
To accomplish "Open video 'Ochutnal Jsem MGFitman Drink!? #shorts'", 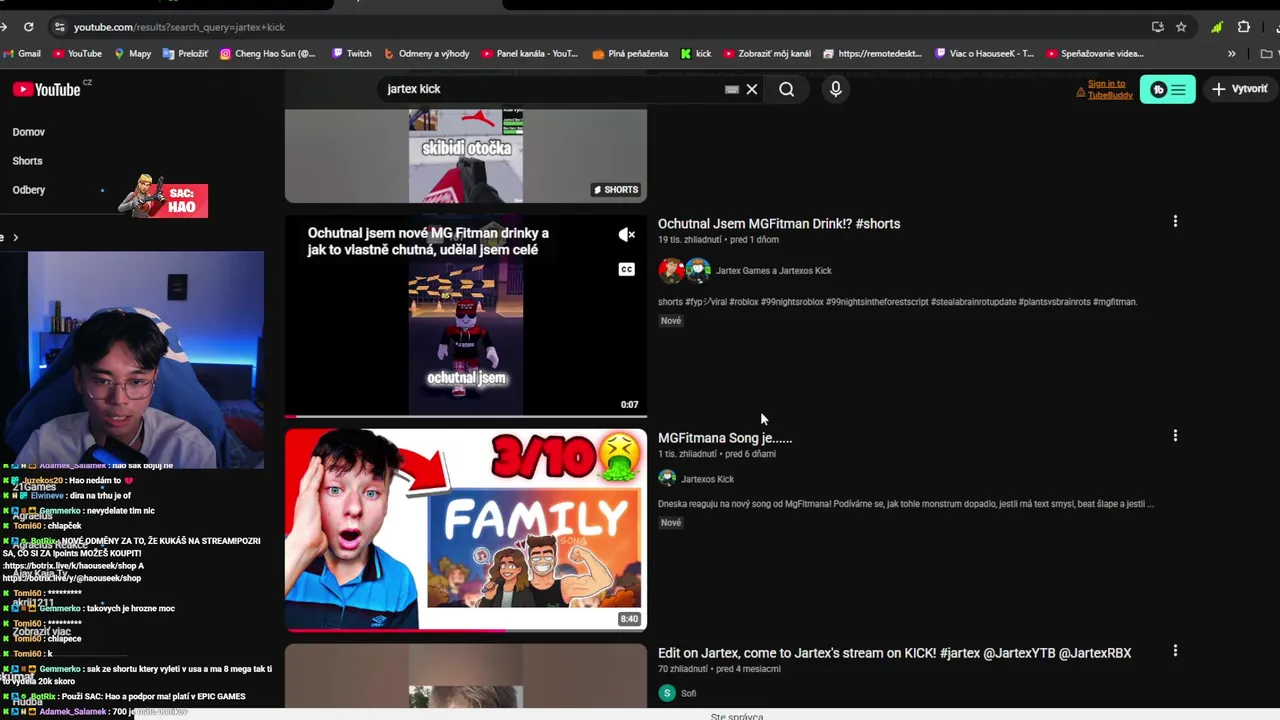I will click(x=779, y=224).
